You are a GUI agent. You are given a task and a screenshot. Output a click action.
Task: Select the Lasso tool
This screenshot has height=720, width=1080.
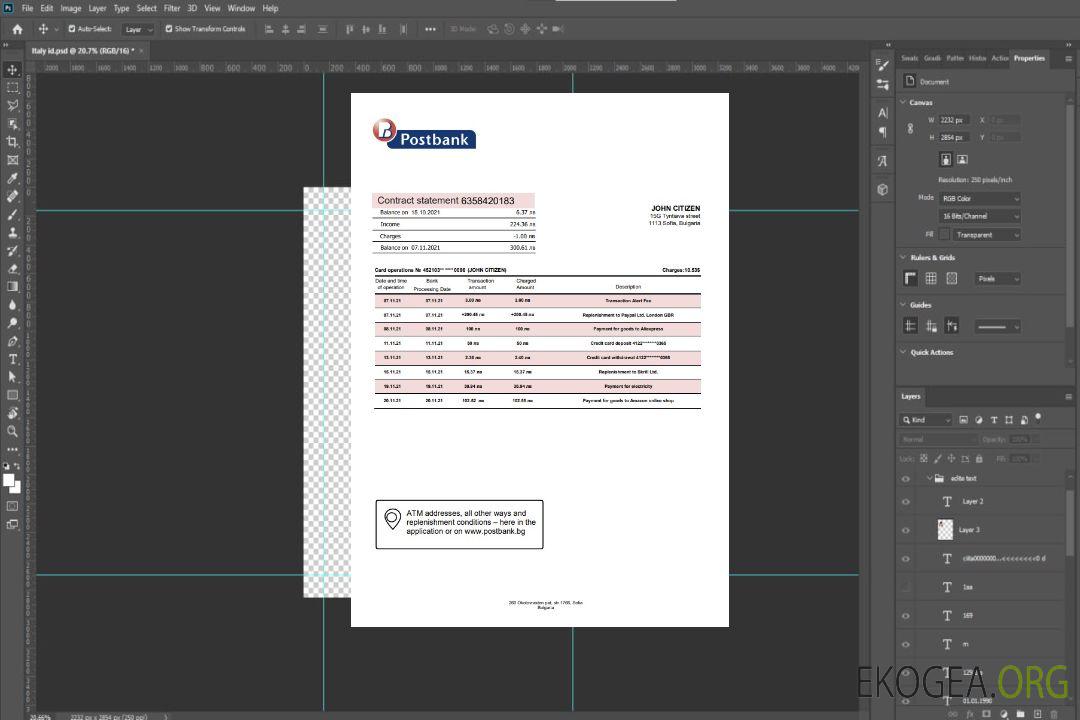(12, 105)
